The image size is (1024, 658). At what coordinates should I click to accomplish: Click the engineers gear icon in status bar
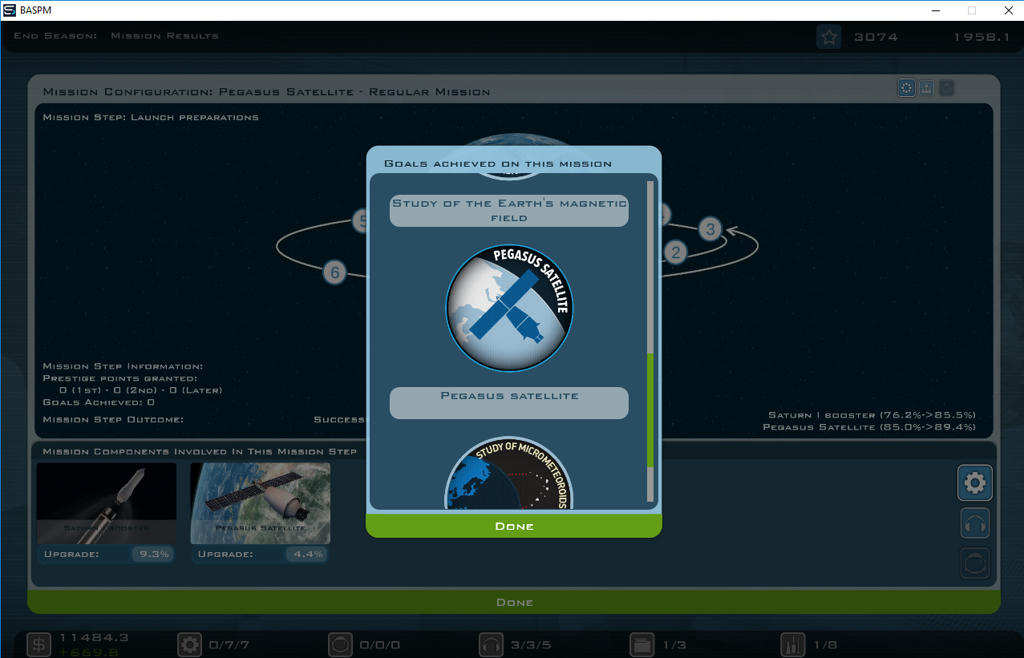189,645
